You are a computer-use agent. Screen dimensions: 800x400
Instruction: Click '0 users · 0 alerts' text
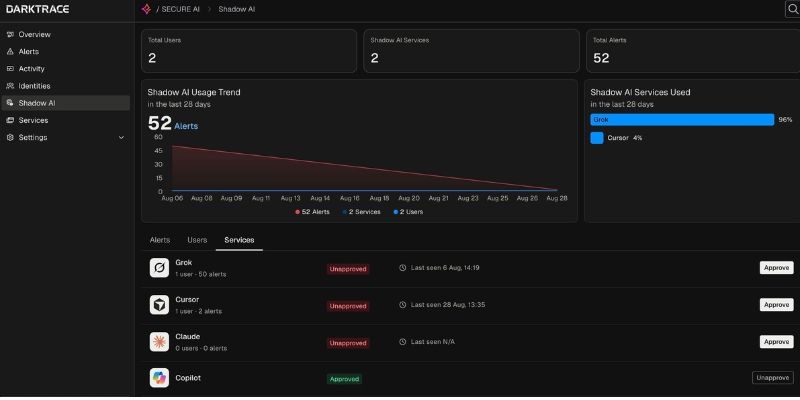coord(201,348)
